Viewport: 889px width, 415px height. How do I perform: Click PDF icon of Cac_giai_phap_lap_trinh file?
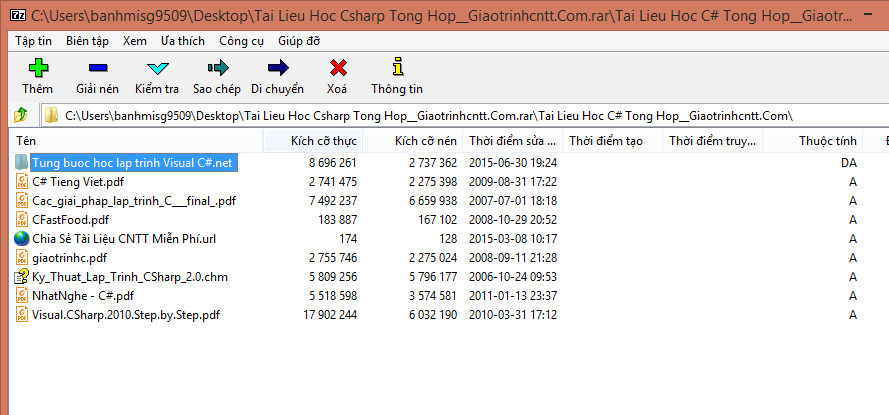[x=22, y=201]
